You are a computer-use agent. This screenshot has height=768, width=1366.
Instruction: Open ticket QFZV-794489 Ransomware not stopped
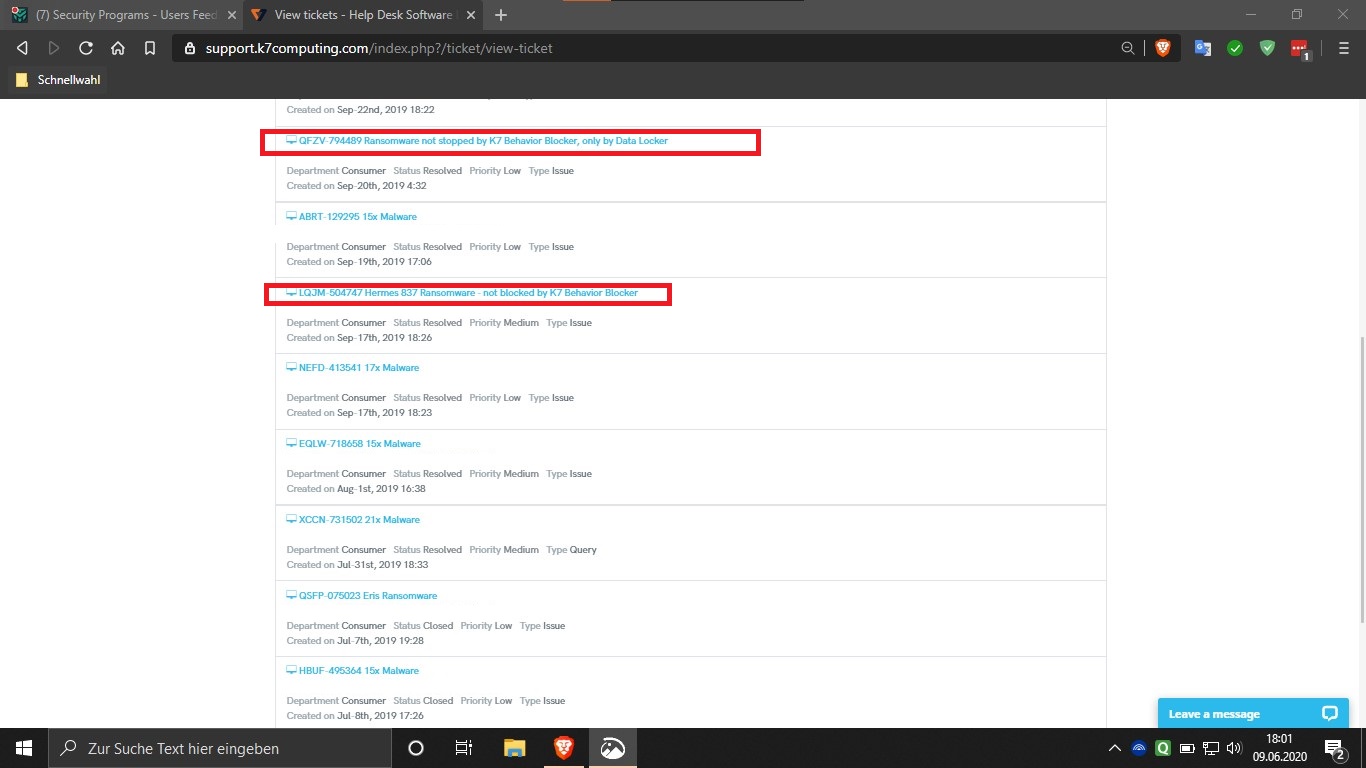tap(483, 141)
